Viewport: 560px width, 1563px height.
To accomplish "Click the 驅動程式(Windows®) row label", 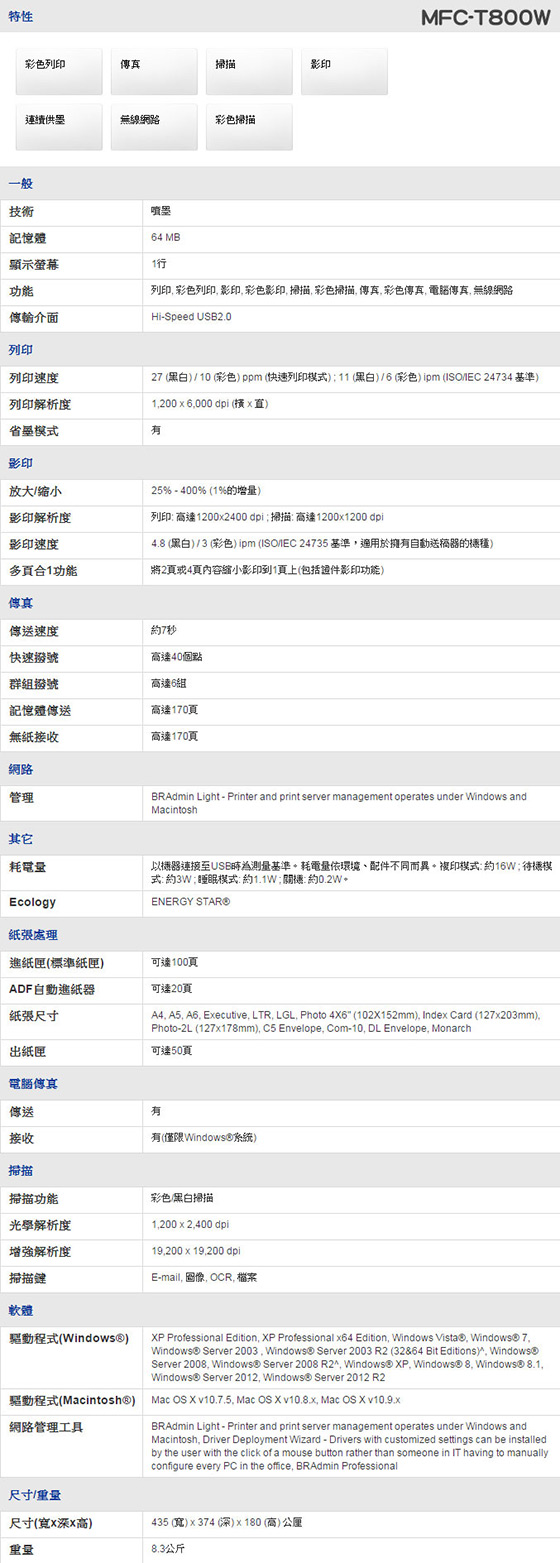I will click(x=68, y=1338).
